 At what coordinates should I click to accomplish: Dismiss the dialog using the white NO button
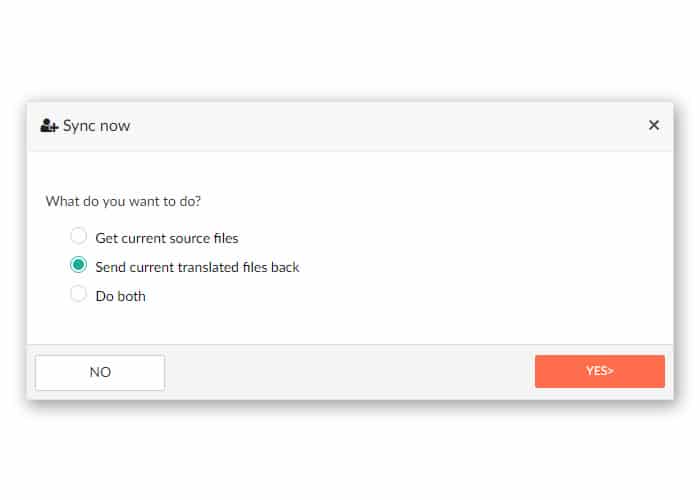(x=100, y=372)
